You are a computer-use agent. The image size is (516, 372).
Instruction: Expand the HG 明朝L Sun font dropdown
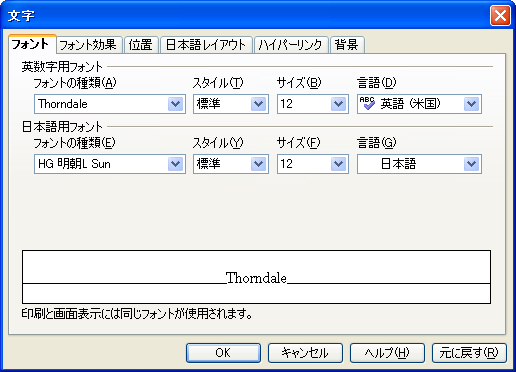pyautogui.click(x=175, y=164)
